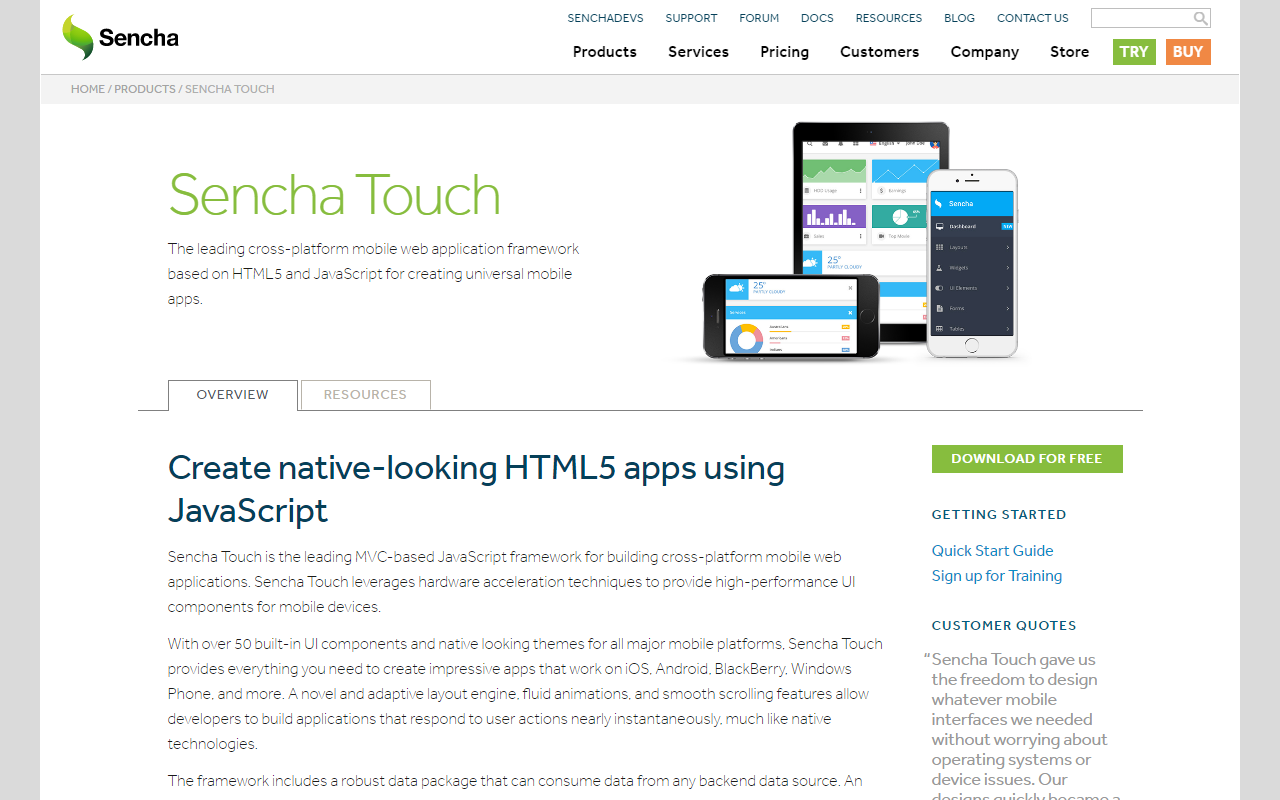Open the Contact Us link
Viewport: 1280px width, 800px height.
(x=1033, y=18)
